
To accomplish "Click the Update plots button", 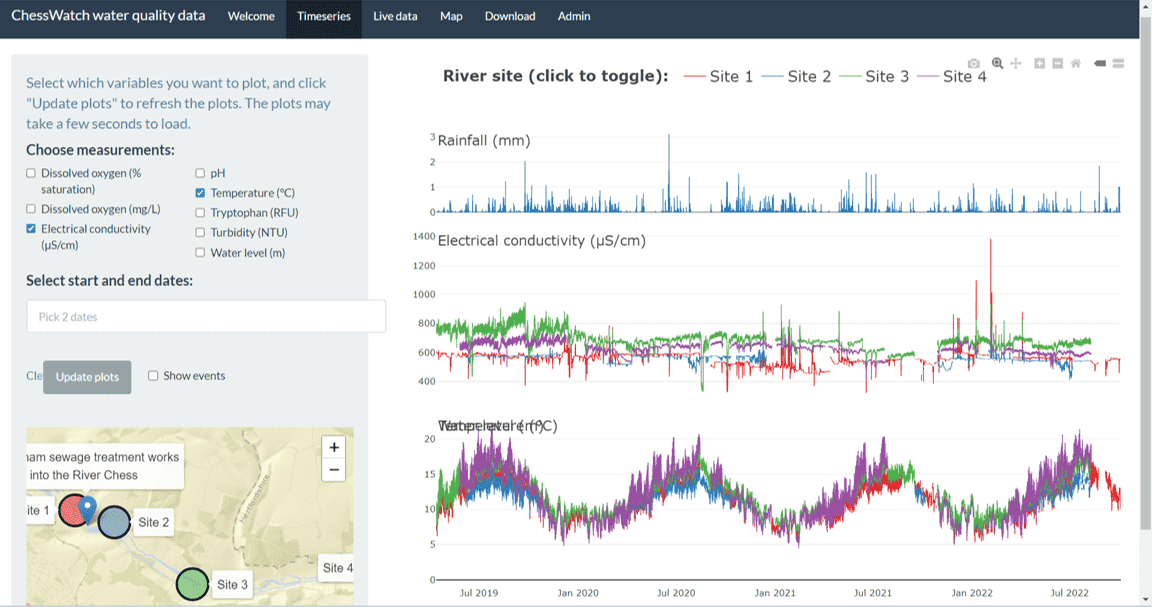I will coord(87,377).
